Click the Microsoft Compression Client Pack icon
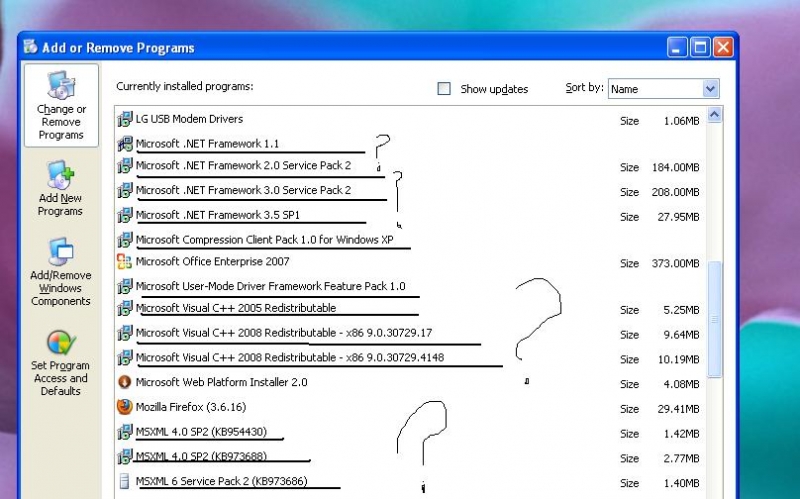 pos(124,240)
